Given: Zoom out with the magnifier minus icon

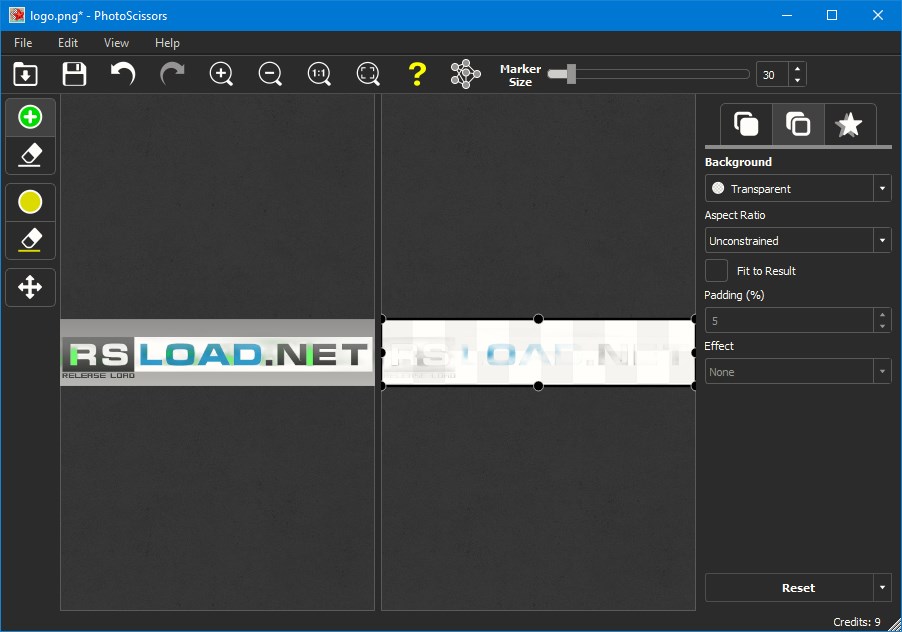Looking at the screenshot, I should 270,74.
